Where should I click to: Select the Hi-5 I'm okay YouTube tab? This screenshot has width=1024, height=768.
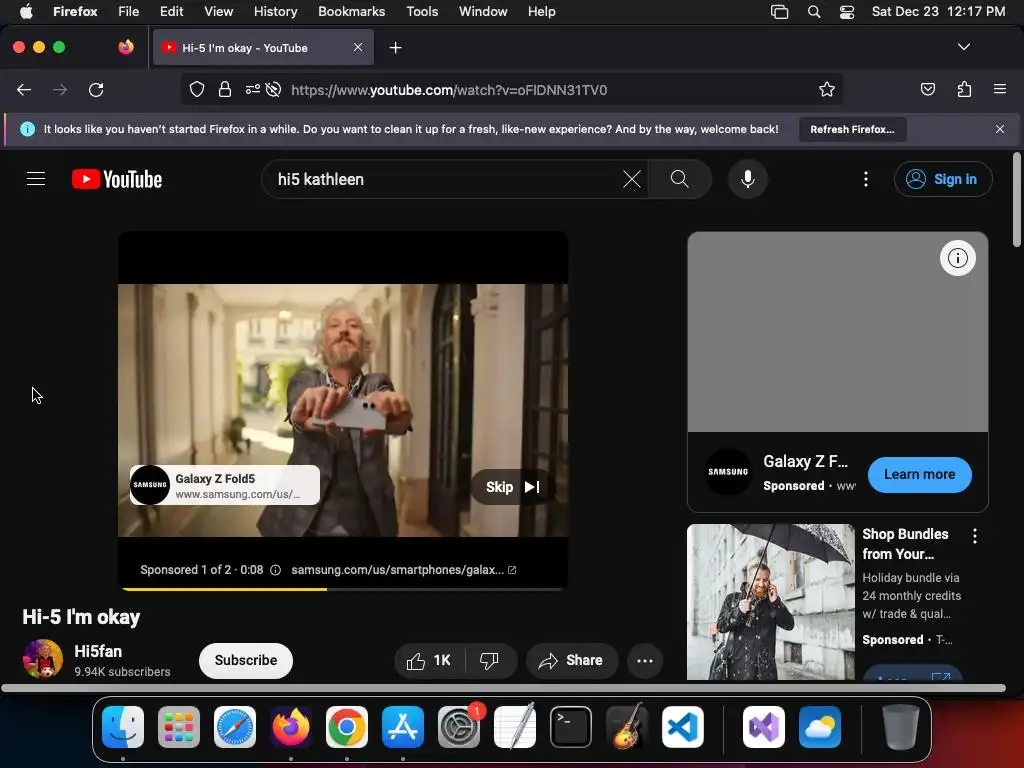(x=263, y=48)
